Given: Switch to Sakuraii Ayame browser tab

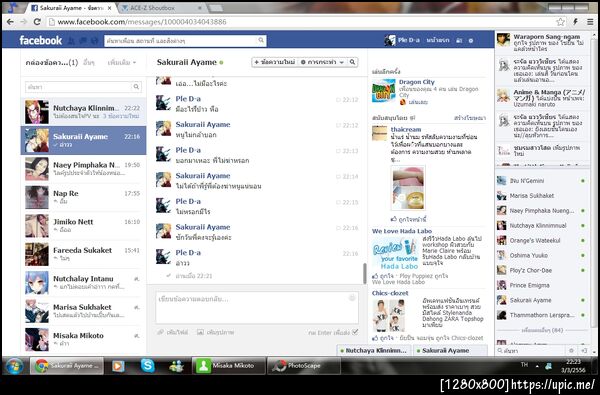Looking at the screenshot, I should coord(71,8).
